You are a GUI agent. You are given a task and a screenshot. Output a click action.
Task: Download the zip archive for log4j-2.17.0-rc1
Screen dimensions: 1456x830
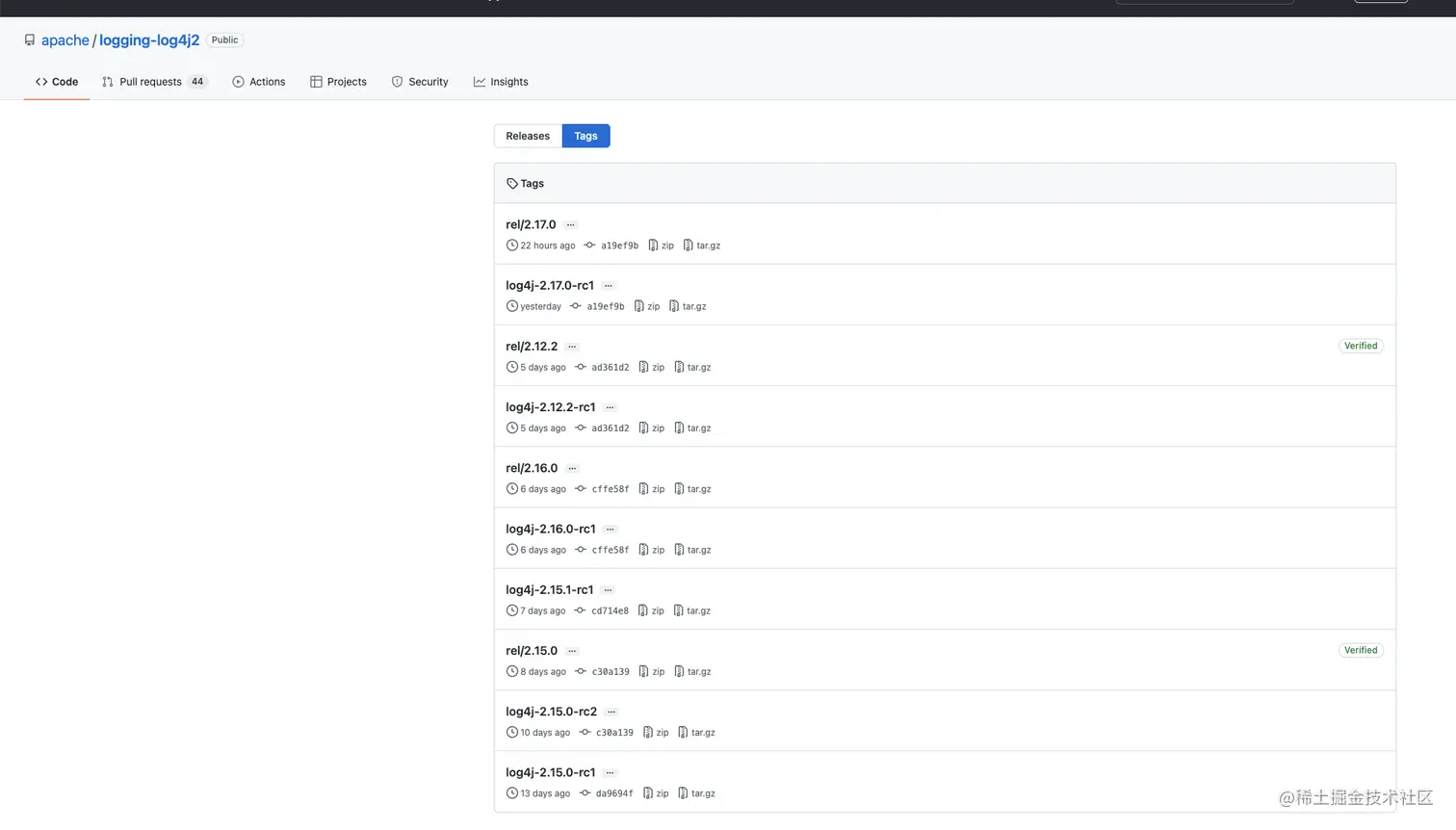click(647, 306)
